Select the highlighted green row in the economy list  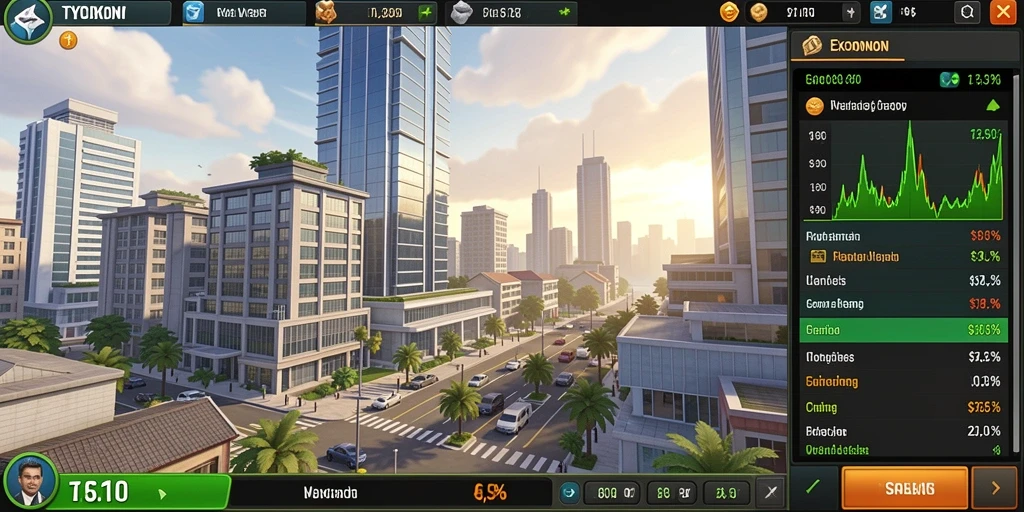pyautogui.click(x=903, y=330)
